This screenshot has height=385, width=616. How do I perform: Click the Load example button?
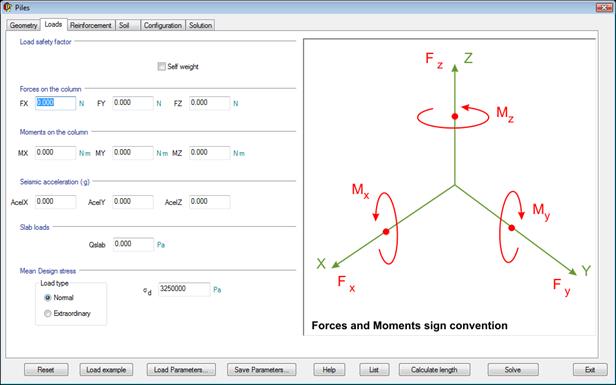[x=106, y=370]
